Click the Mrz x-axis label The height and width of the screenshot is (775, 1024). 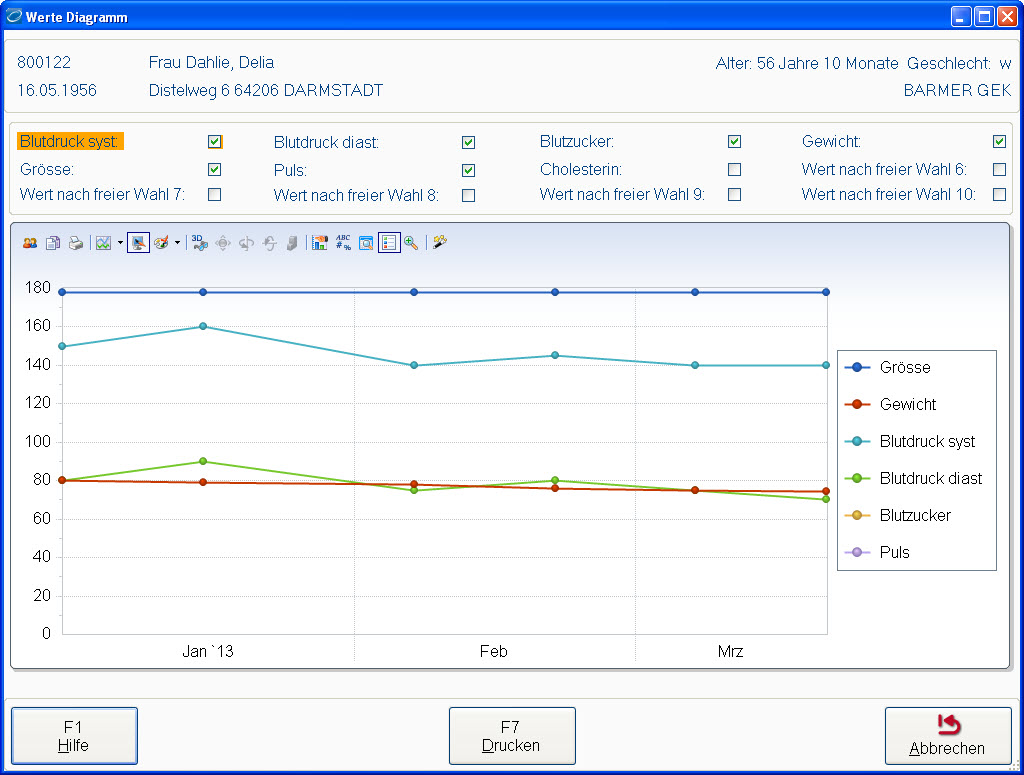[730, 652]
